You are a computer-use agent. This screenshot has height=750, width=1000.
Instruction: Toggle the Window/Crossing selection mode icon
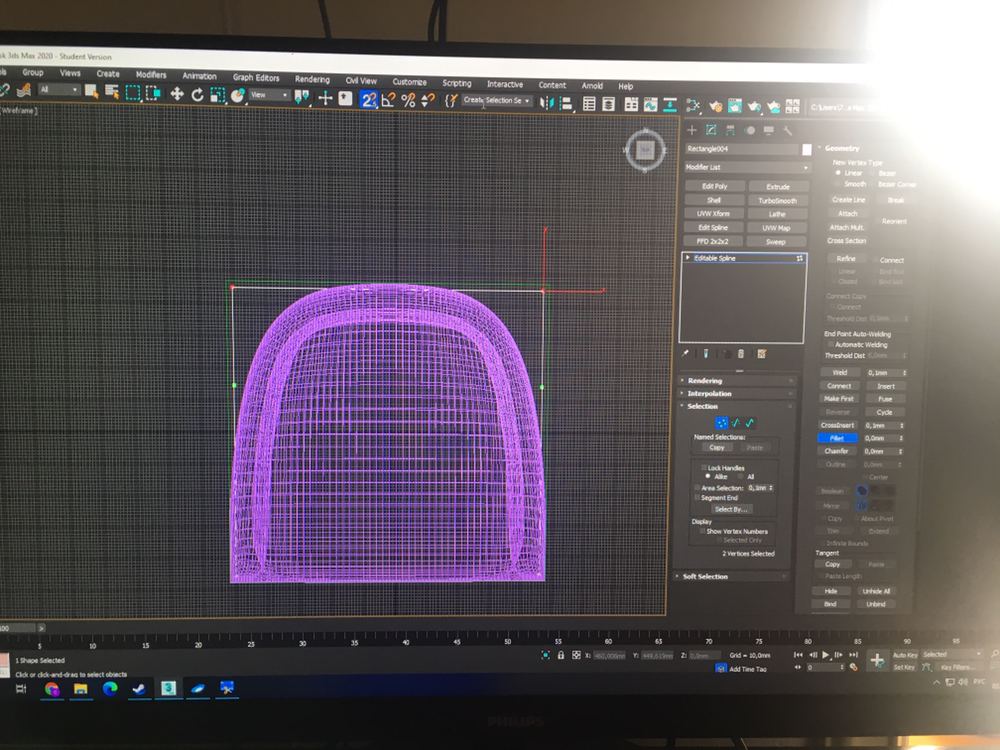pos(153,94)
